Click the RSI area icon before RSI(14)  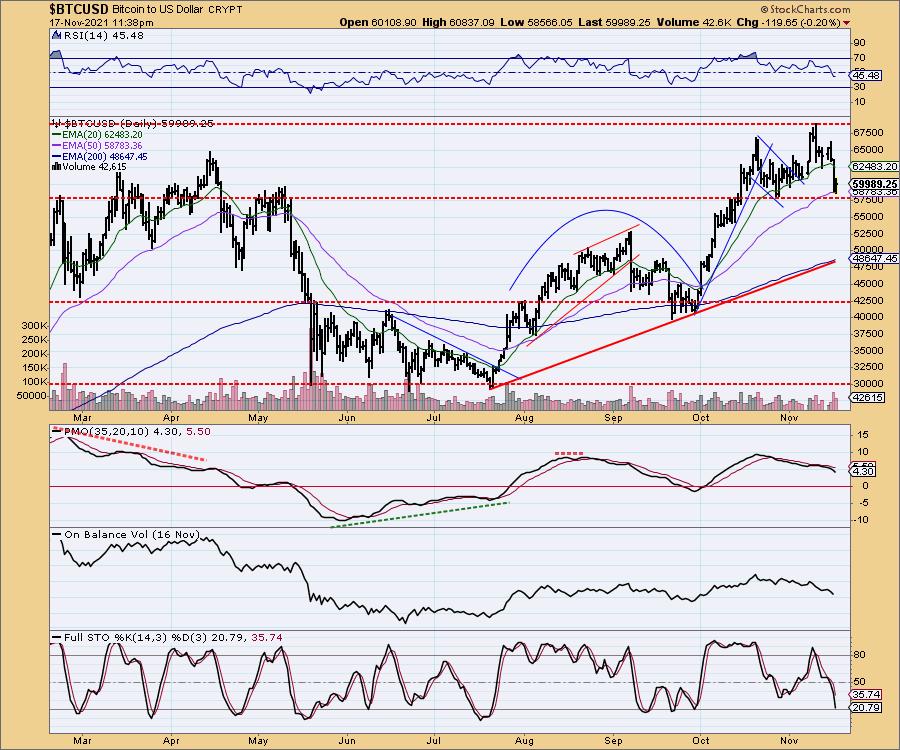(x=56, y=35)
